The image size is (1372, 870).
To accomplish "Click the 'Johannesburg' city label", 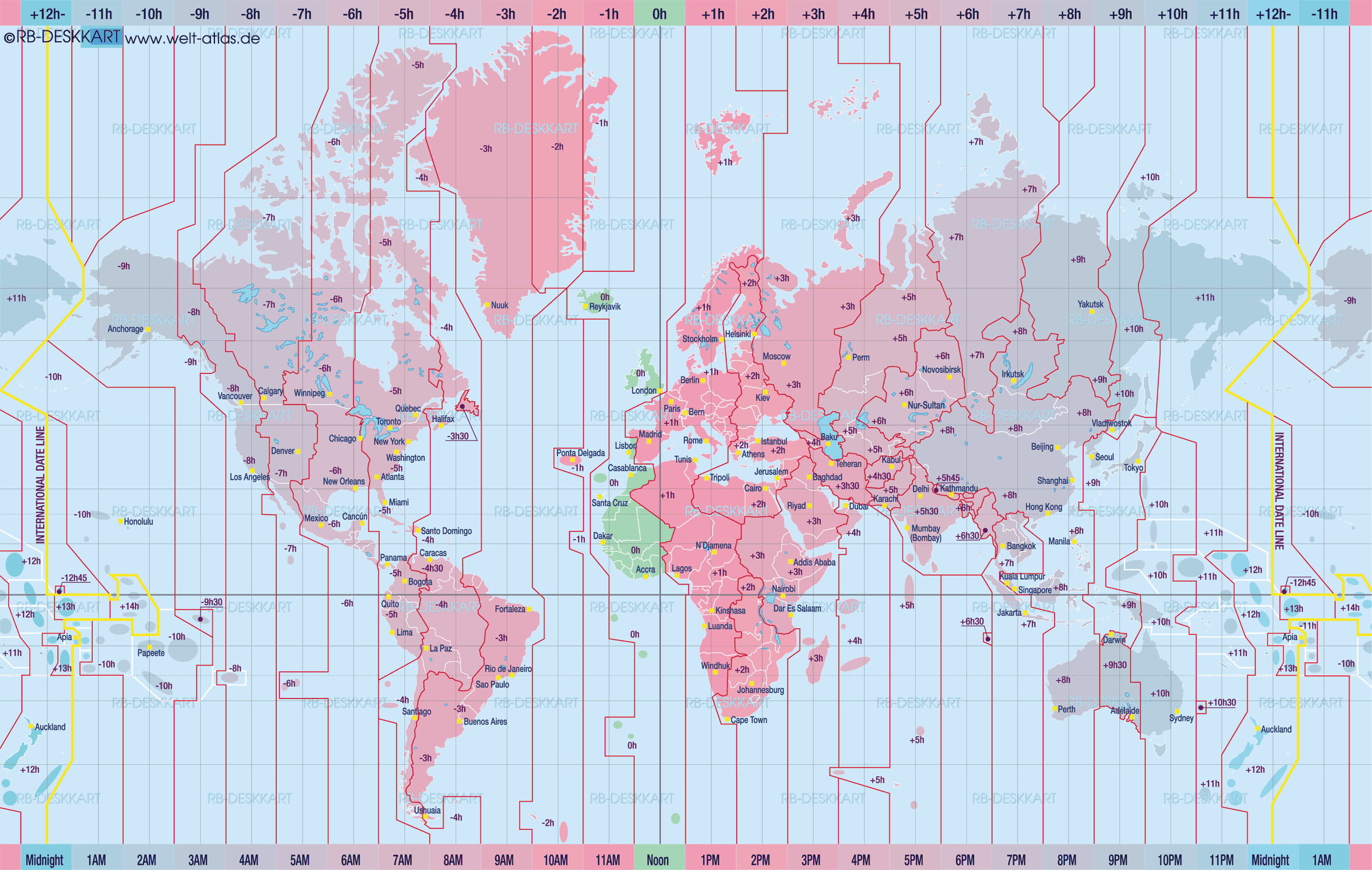I will tap(760, 690).
